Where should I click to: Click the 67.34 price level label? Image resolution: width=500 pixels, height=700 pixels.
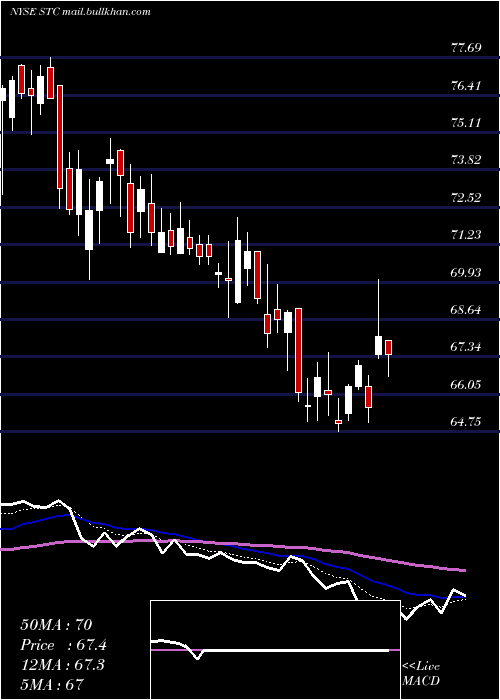[x=466, y=346]
